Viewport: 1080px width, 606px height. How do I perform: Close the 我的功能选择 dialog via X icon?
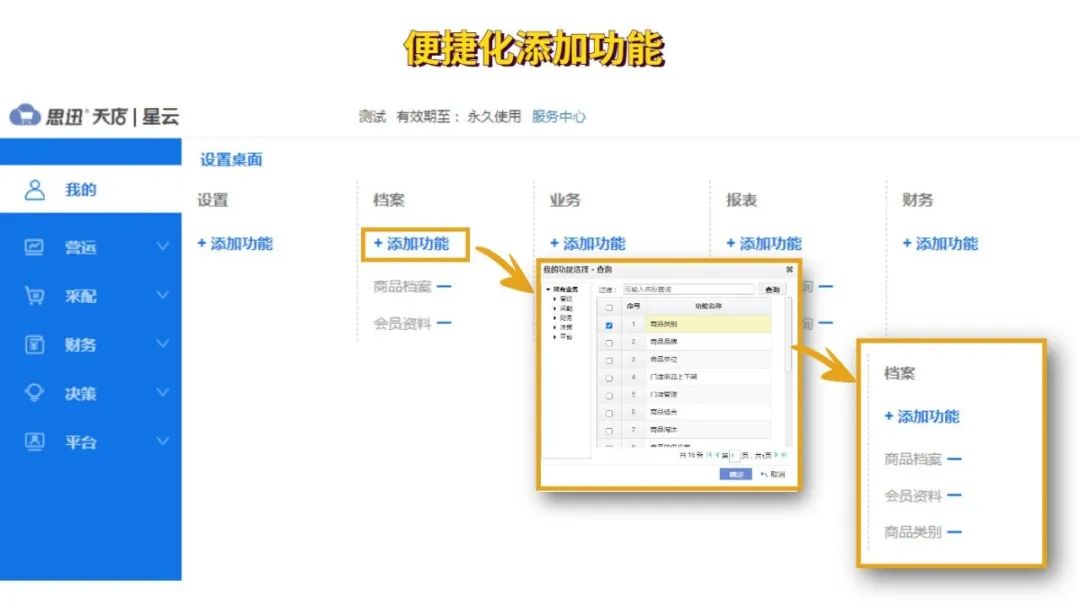click(x=789, y=269)
